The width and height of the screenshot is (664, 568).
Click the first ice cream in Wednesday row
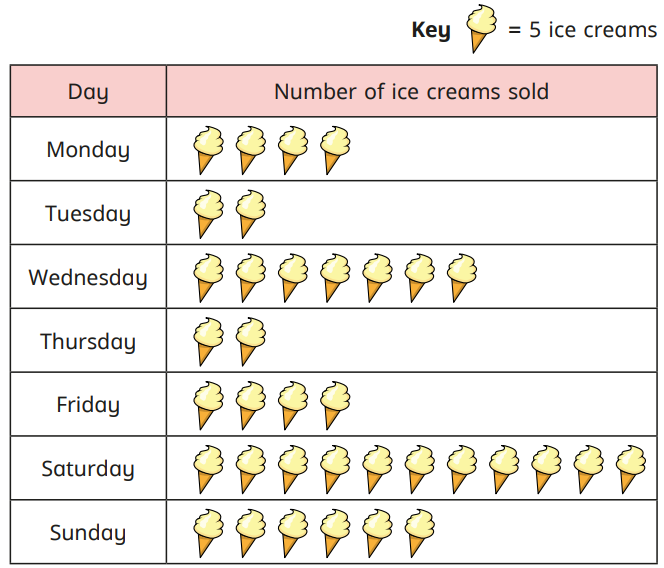click(x=208, y=277)
